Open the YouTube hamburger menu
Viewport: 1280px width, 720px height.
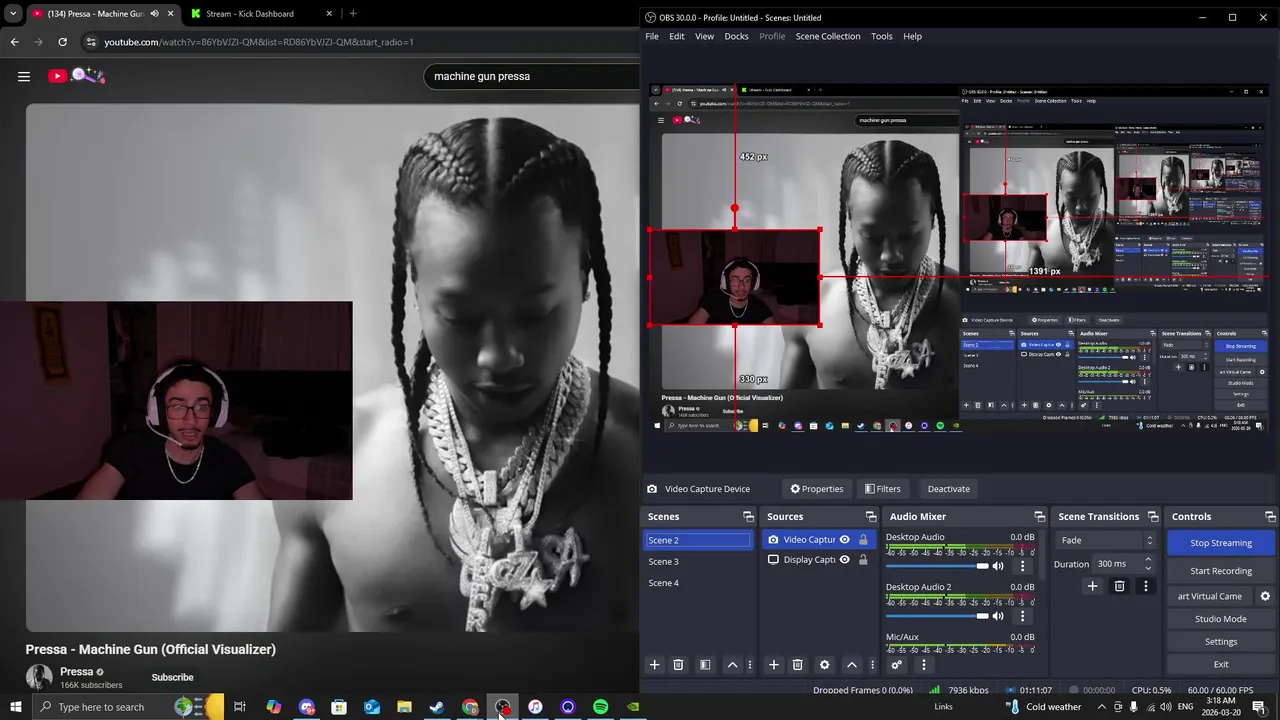tap(24, 76)
